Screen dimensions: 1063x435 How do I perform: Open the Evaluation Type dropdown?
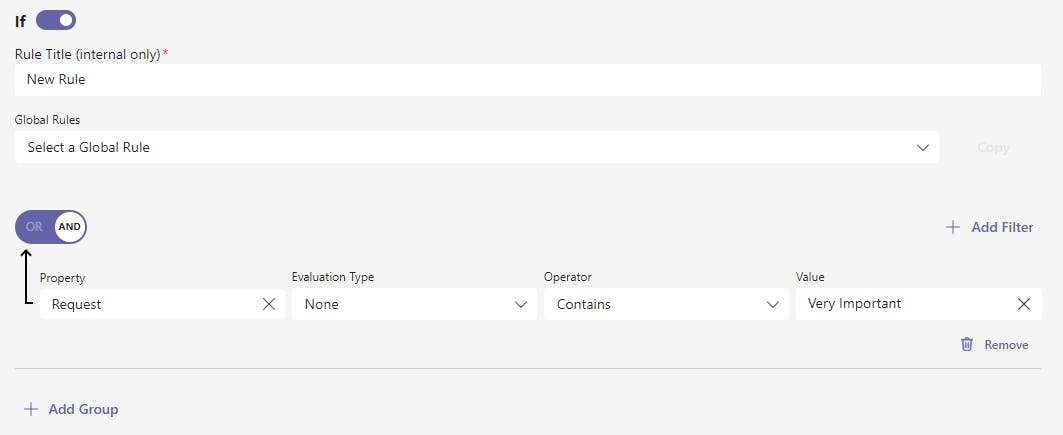point(412,304)
